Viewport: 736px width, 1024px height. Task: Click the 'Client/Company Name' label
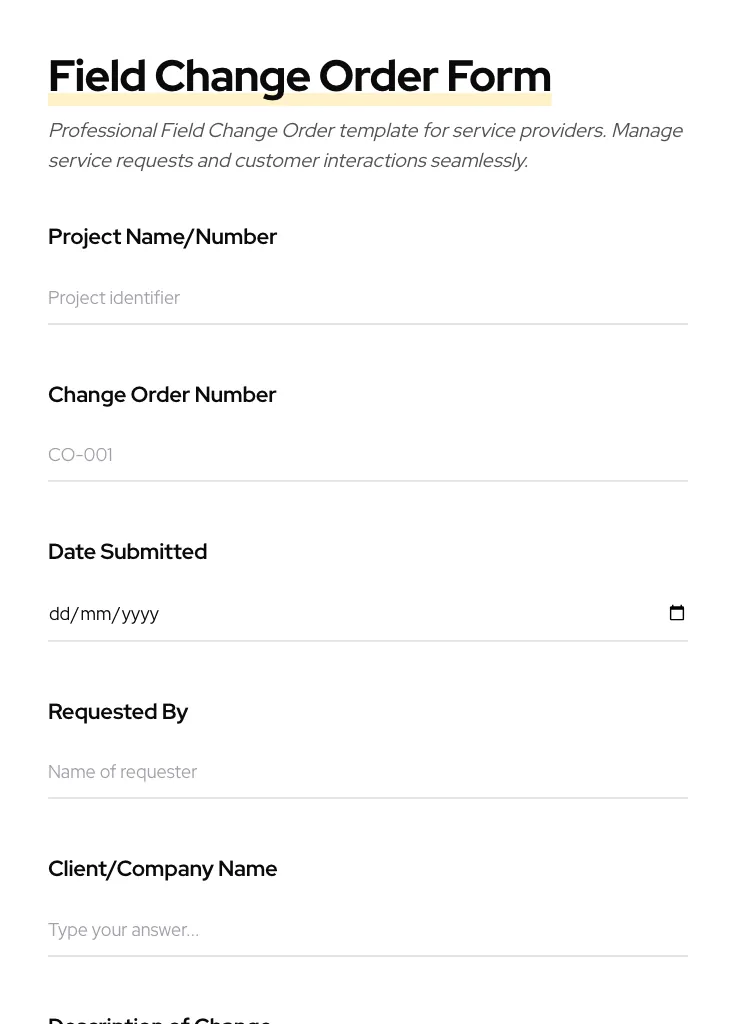tap(162, 869)
